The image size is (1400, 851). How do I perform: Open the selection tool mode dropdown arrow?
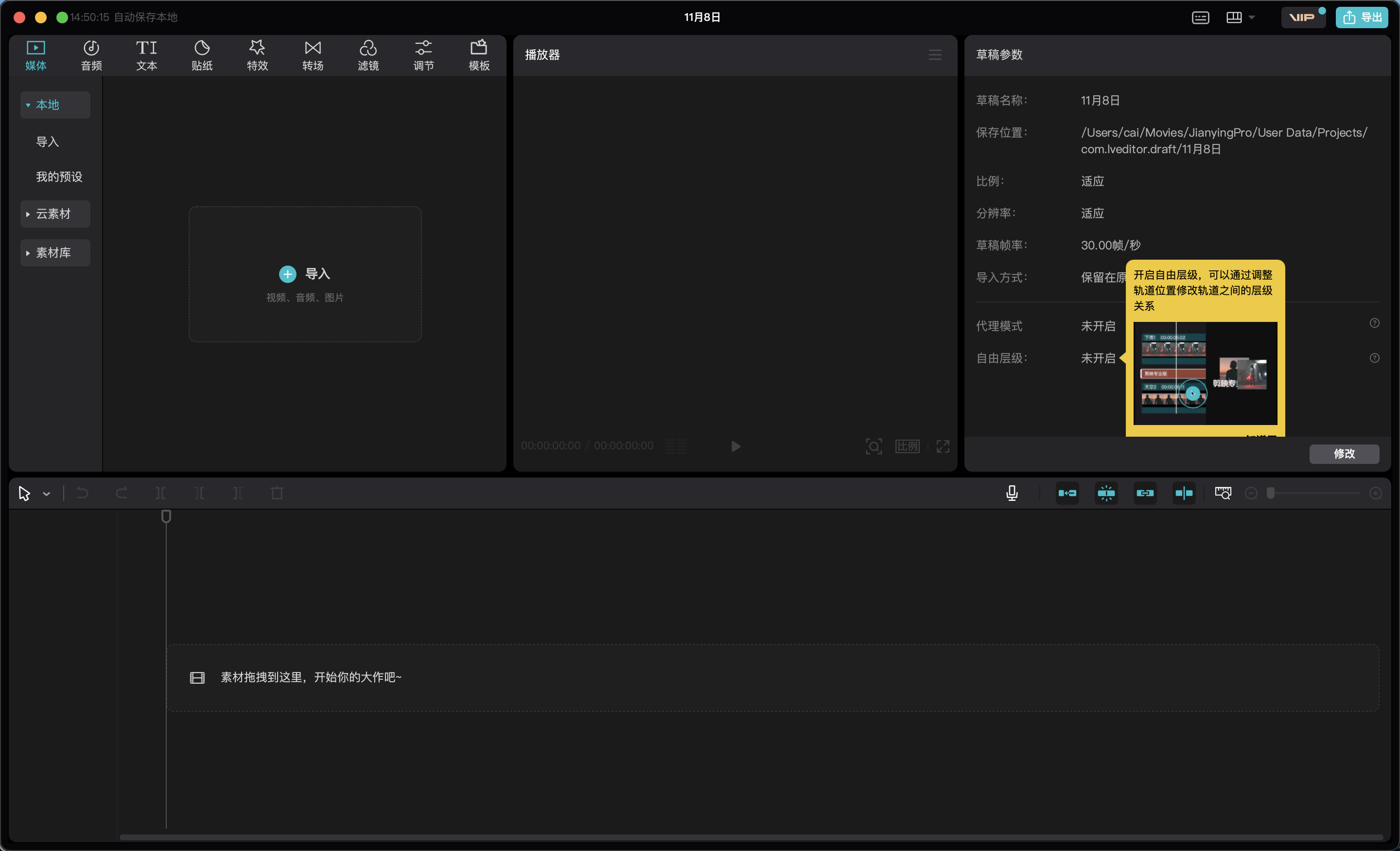[47, 494]
